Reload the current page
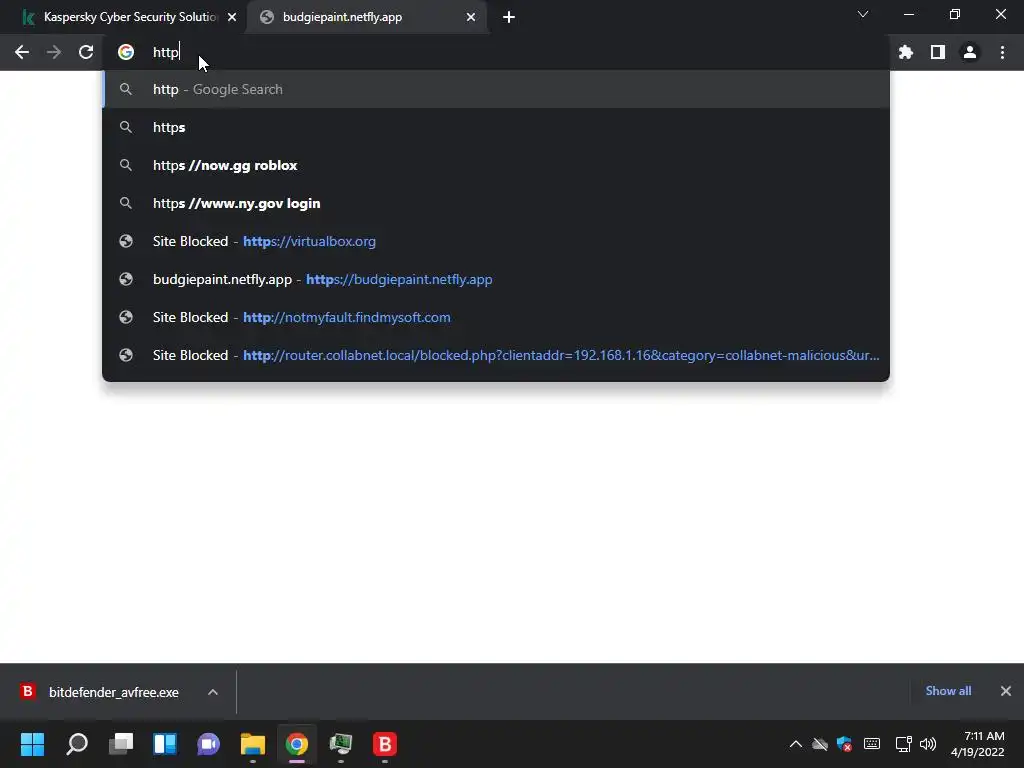Screen dimensions: 1024x768 (x=86, y=52)
